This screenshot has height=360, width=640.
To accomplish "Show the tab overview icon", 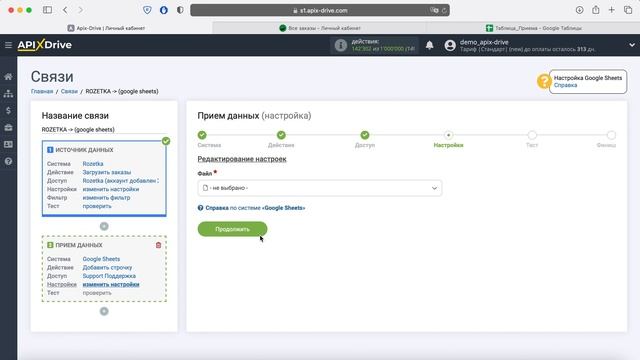I will (x=628, y=10).
